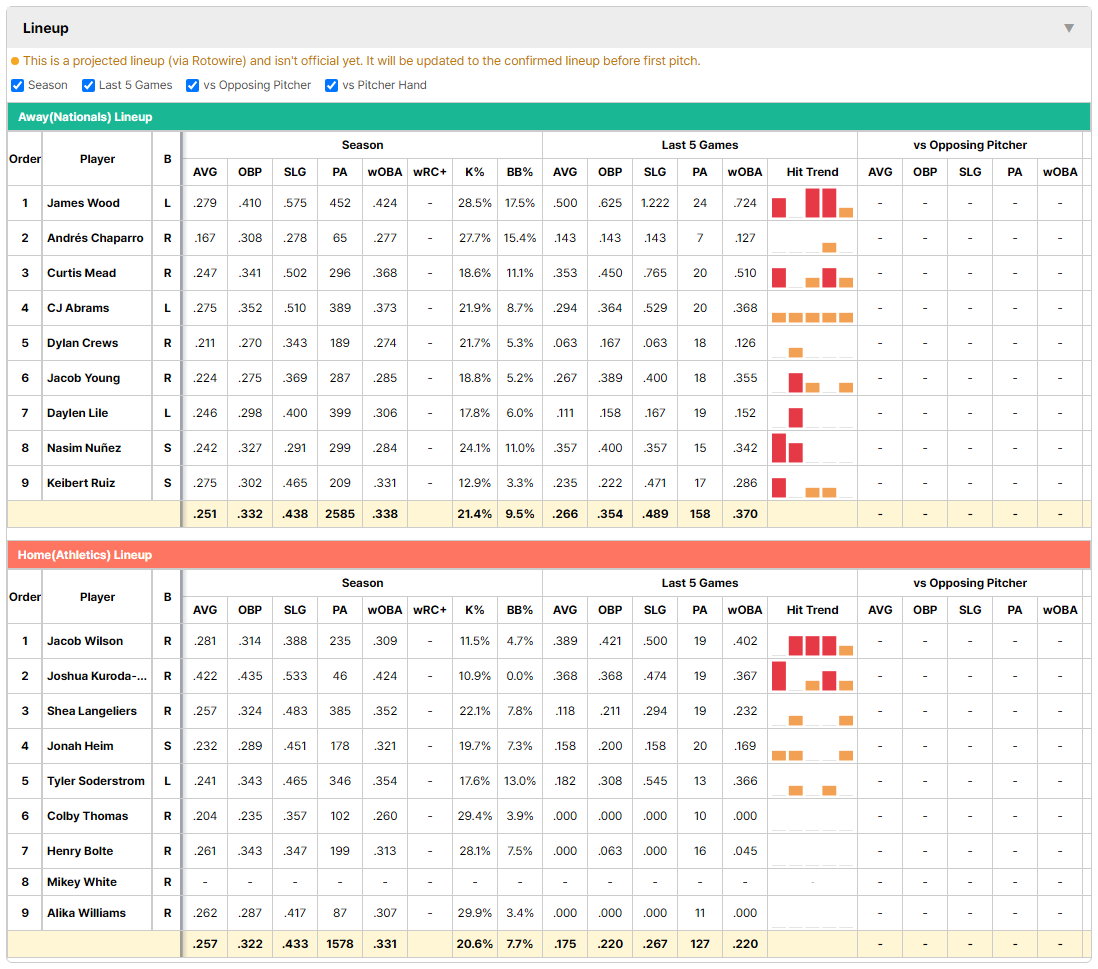Collapse the Lineup panel arrow

click(1069, 28)
